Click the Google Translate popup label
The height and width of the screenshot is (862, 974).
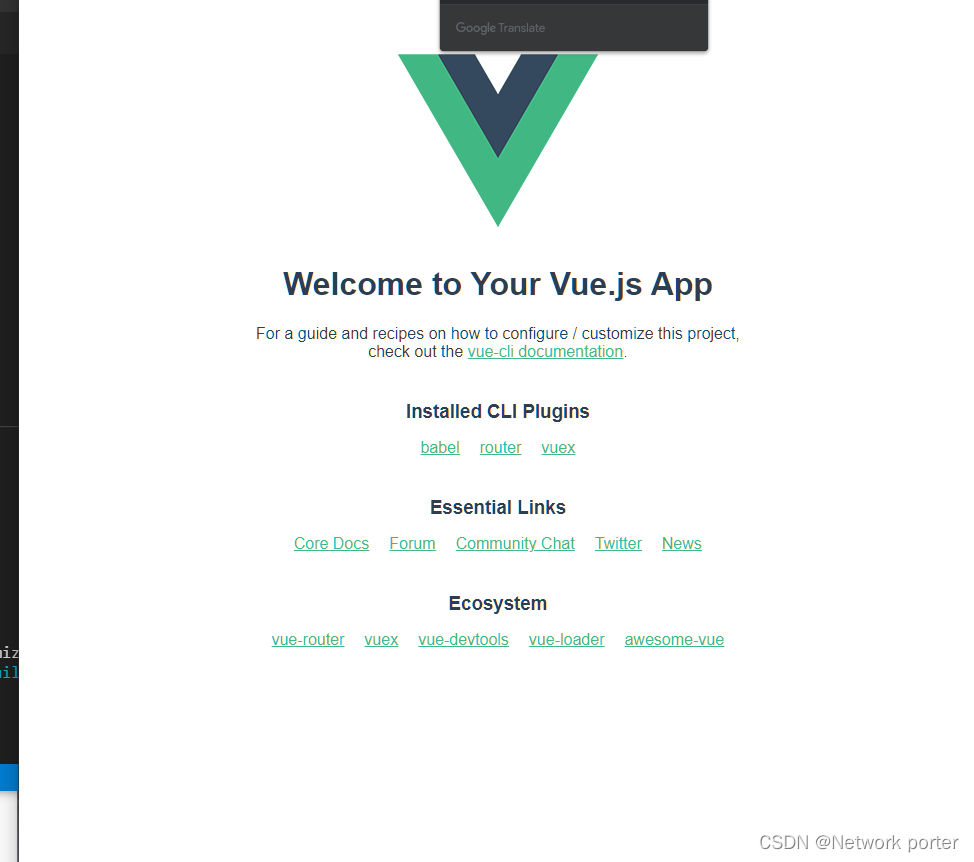click(500, 28)
